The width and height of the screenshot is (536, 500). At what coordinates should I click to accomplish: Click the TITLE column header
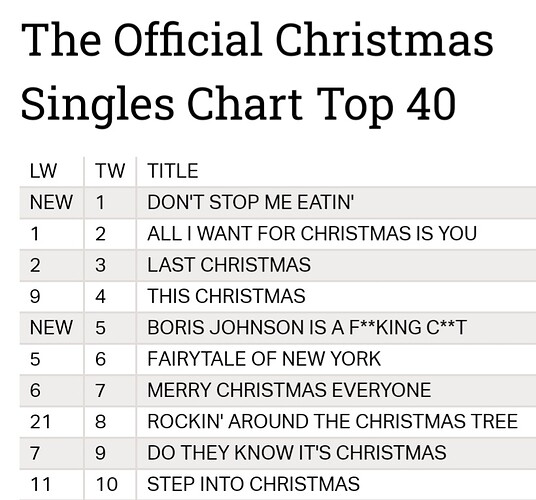(x=173, y=171)
